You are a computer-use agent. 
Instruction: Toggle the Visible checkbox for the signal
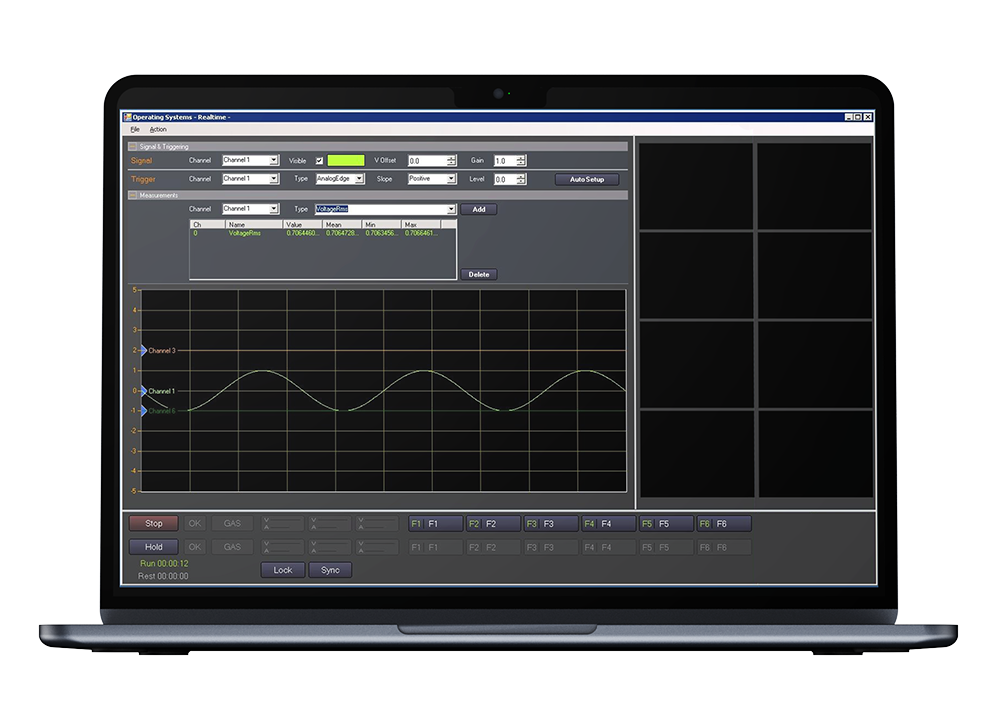[320, 161]
